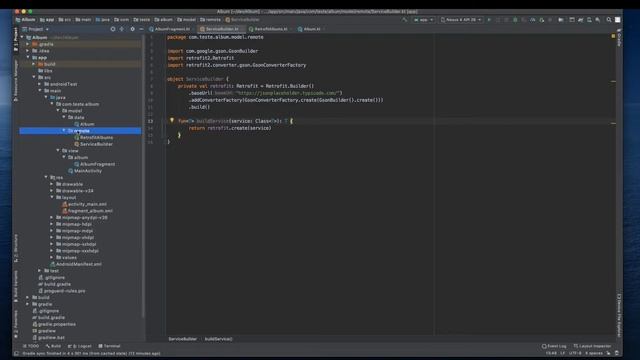The image size is (640, 360).
Task: Select Album class in data folder
Action: (84, 124)
